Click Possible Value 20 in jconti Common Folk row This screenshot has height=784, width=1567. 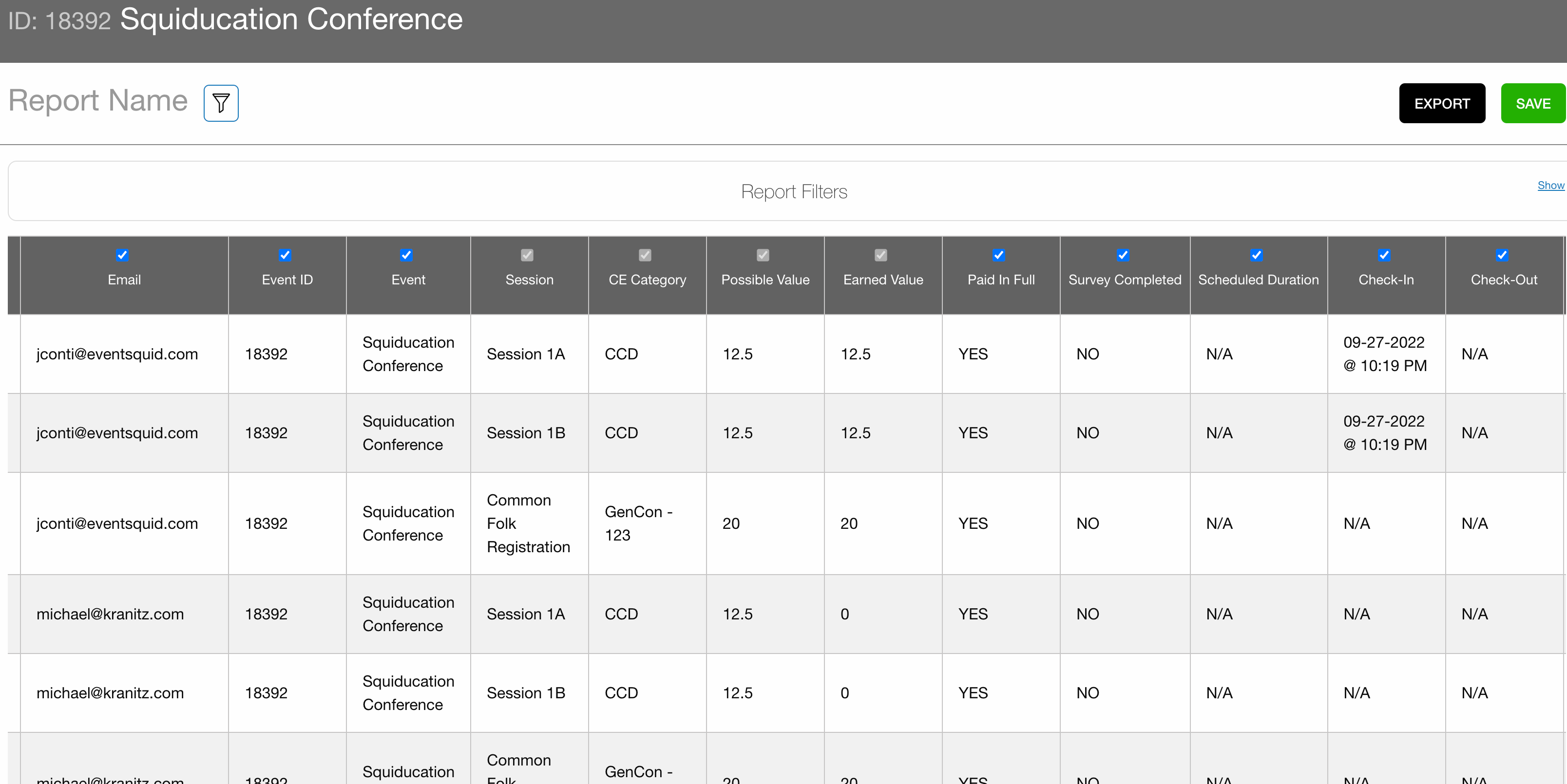[731, 524]
